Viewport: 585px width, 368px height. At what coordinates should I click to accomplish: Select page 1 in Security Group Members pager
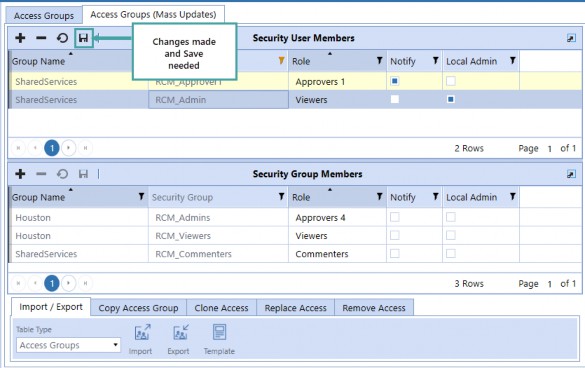coord(52,284)
